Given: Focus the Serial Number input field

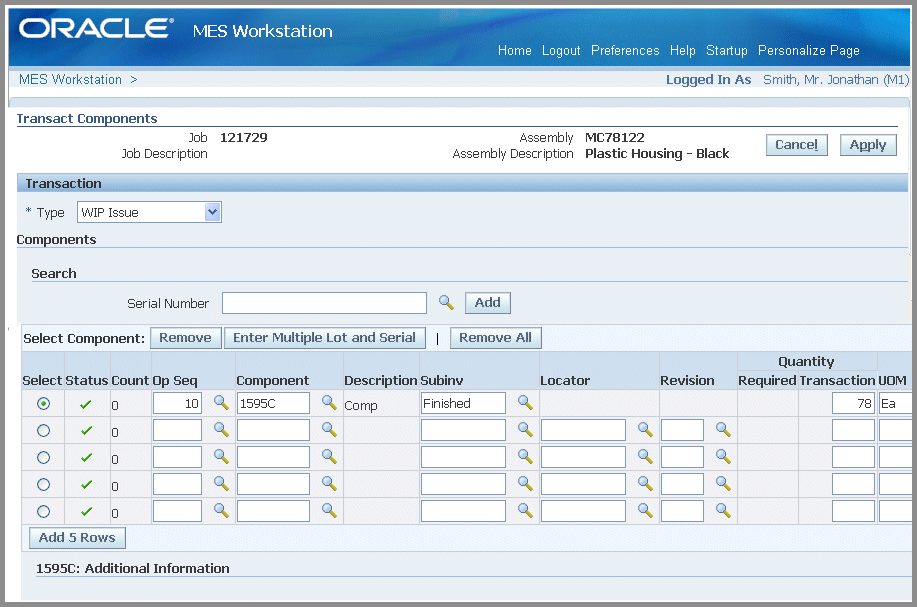Looking at the screenshot, I should pyautogui.click(x=325, y=303).
